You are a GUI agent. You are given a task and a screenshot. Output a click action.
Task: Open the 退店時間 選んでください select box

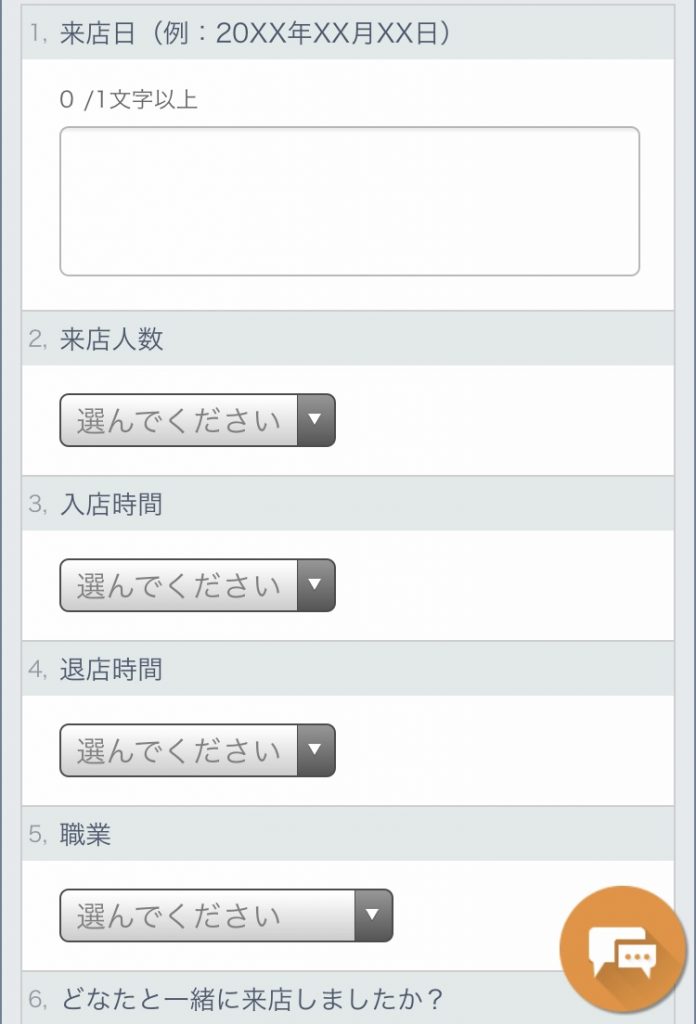tap(180, 750)
